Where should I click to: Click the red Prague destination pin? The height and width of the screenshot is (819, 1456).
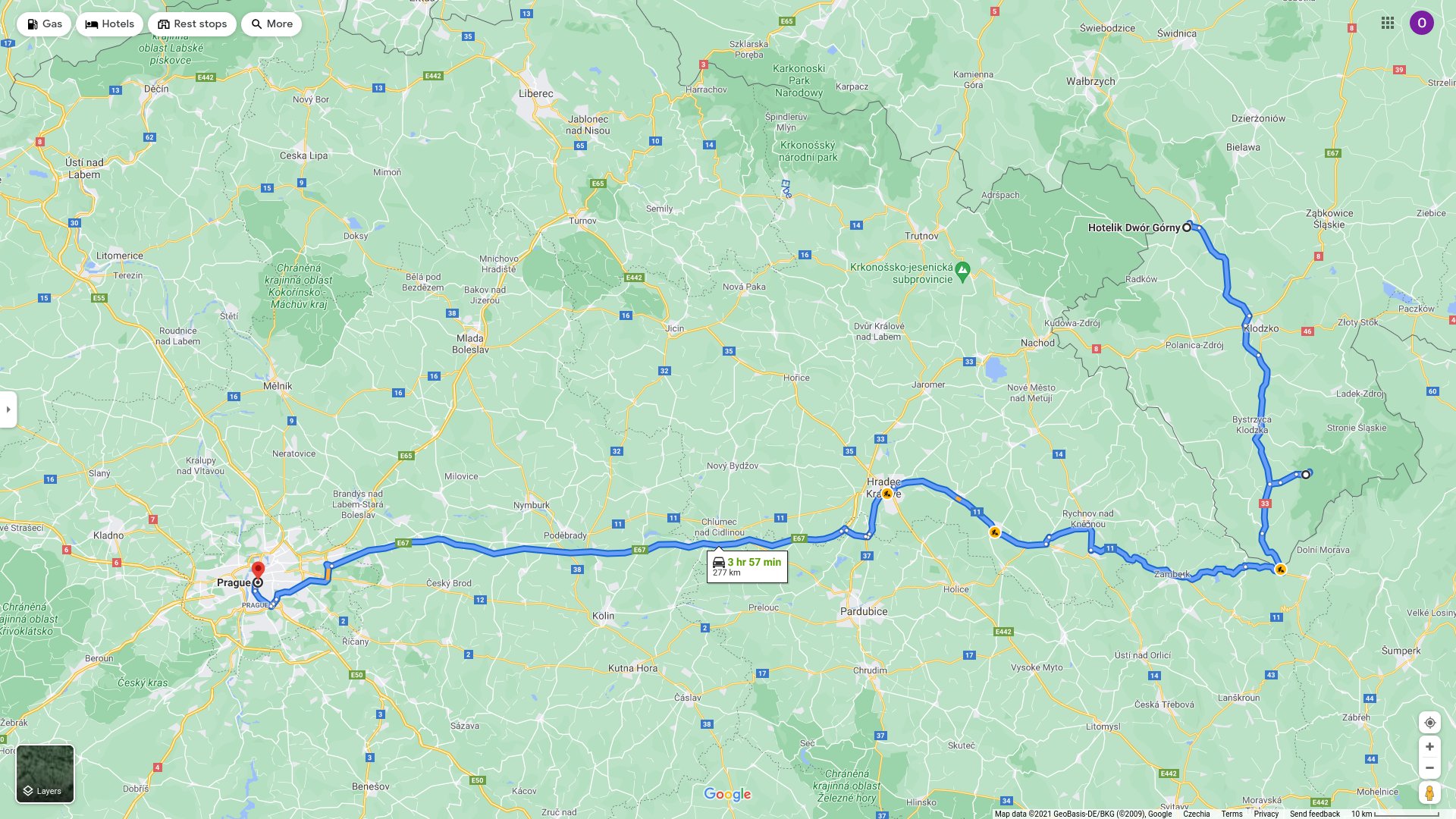click(258, 570)
